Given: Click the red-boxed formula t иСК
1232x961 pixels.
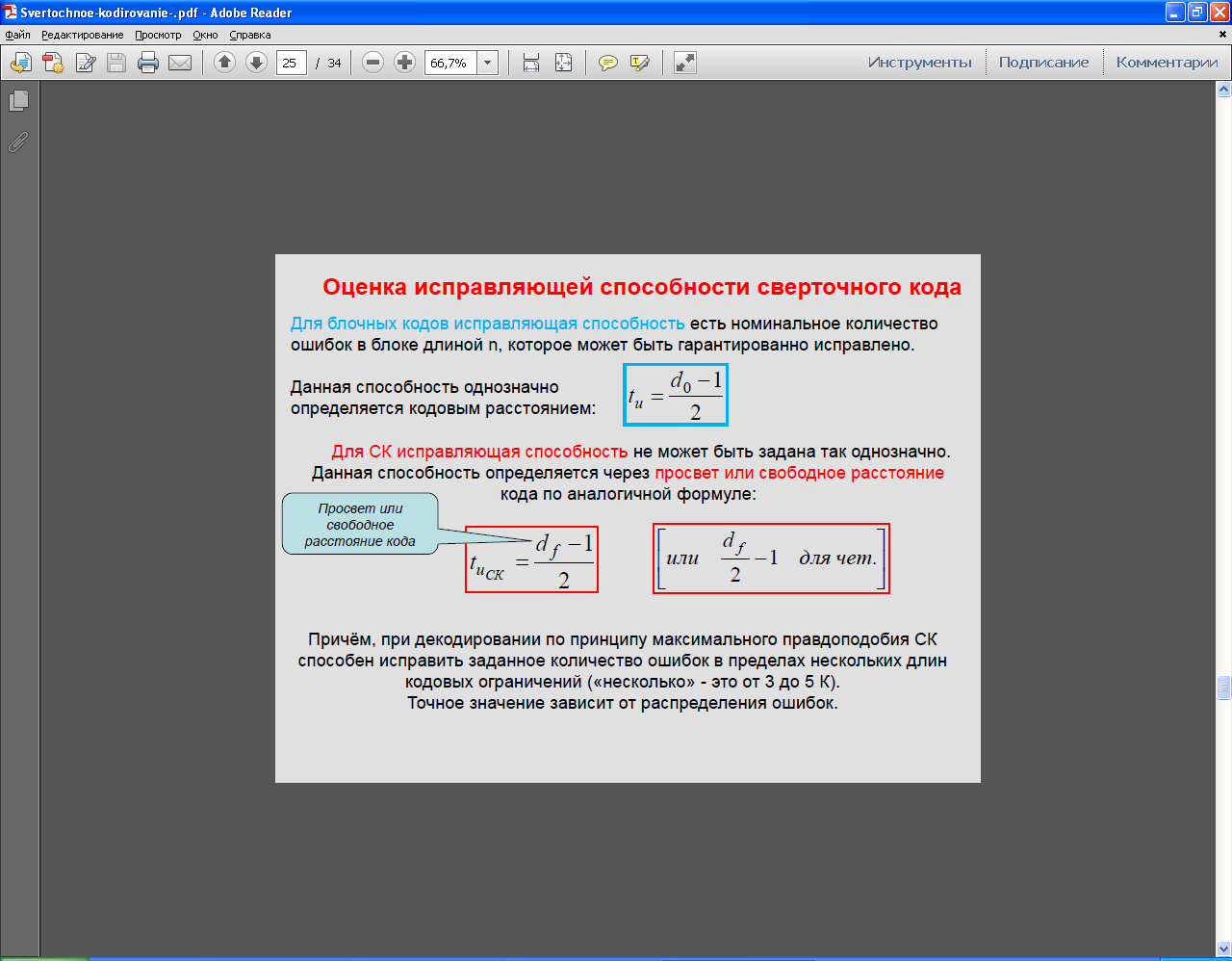Looking at the screenshot, I should point(531,559).
